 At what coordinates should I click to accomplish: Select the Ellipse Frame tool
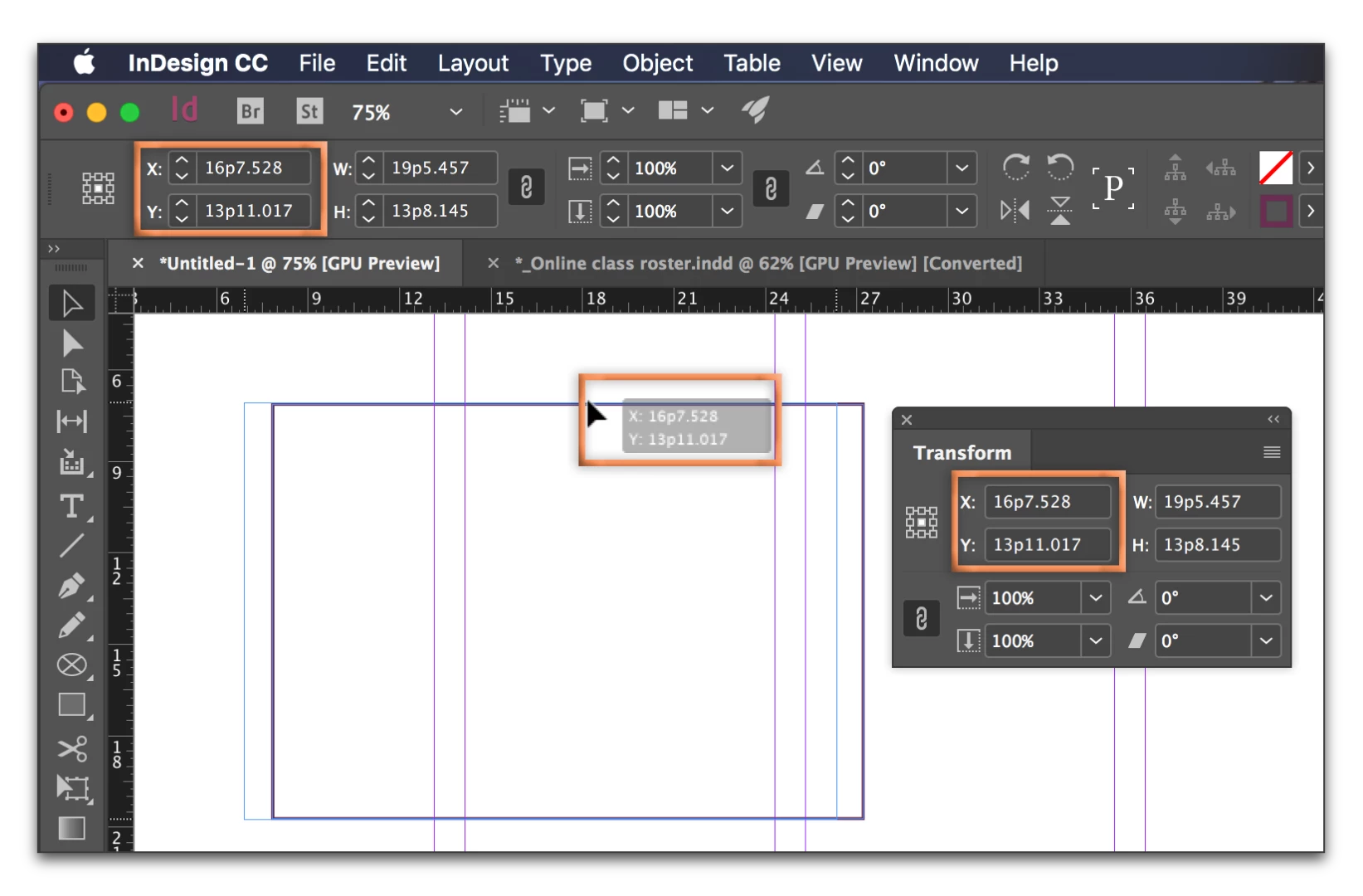click(x=72, y=665)
